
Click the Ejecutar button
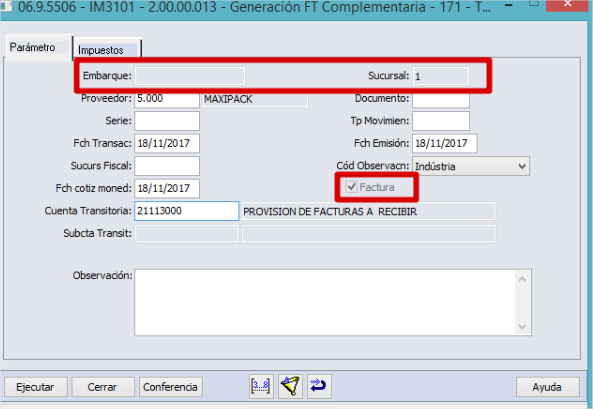36,387
